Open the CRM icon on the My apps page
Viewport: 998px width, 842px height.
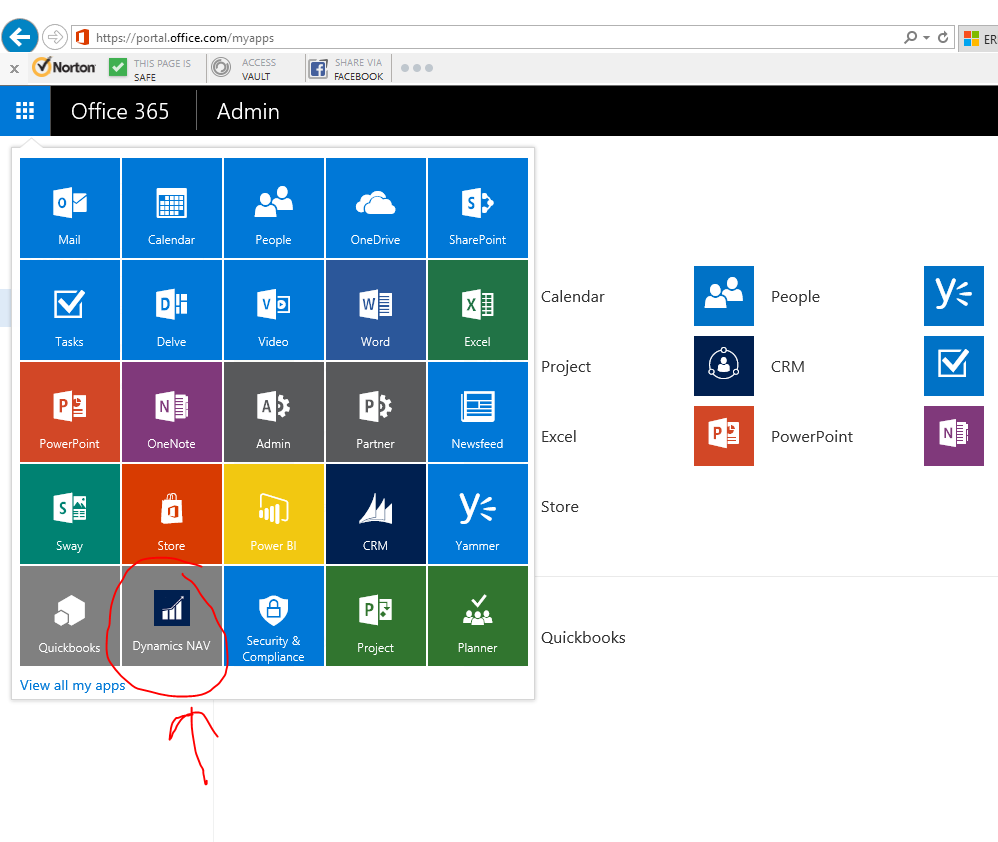(724, 366)
